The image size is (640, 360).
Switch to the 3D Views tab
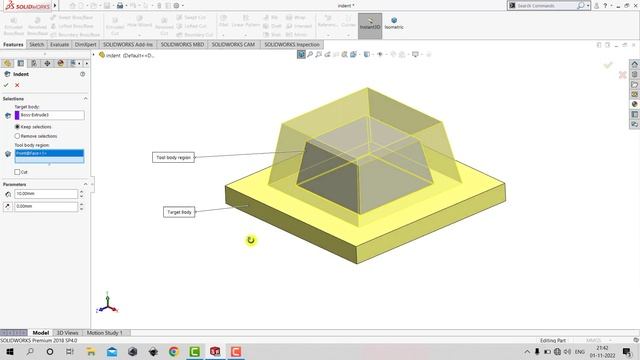(67, 333)
